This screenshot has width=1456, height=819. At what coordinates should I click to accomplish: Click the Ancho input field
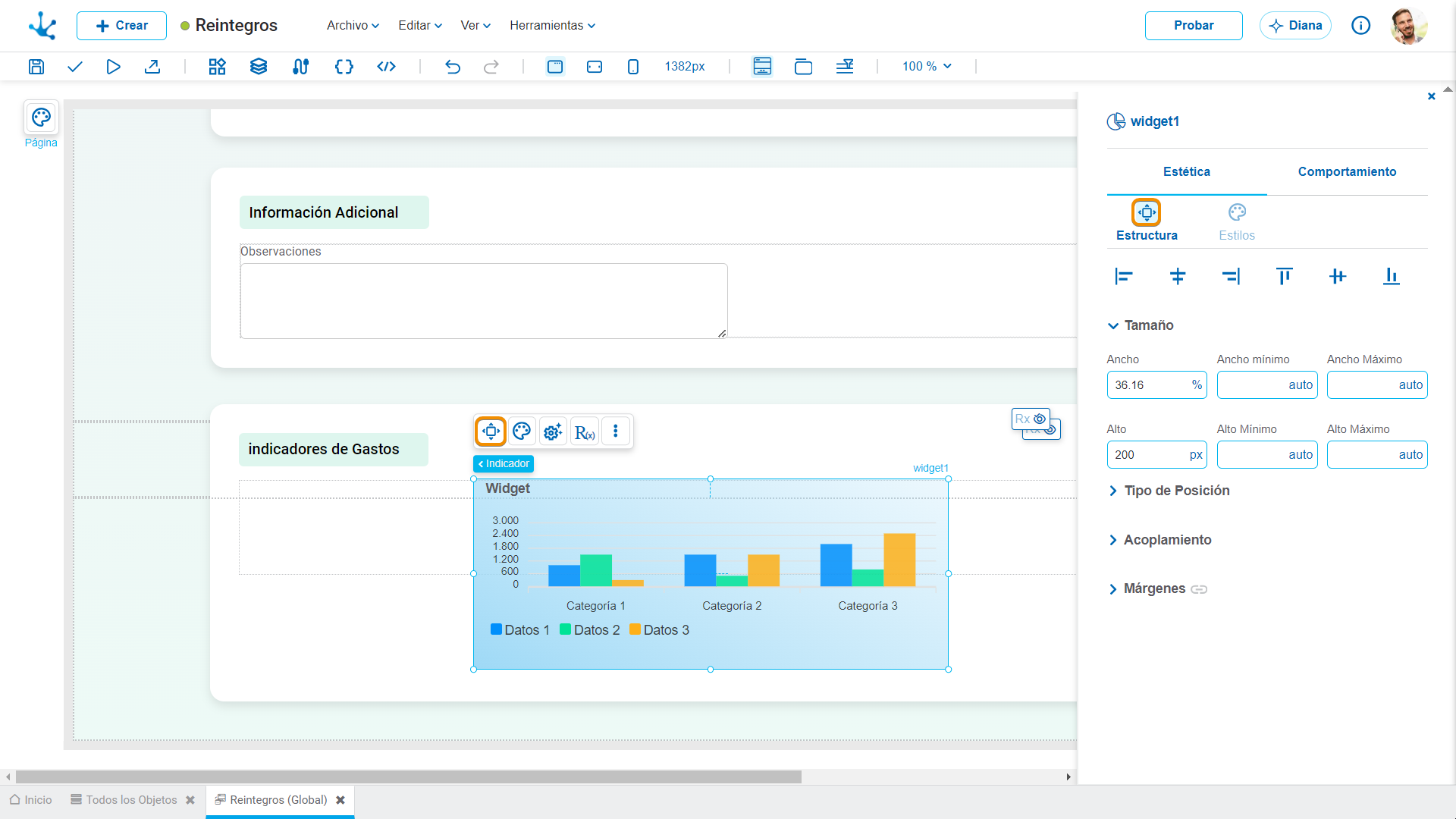(x=1156, y=385)
